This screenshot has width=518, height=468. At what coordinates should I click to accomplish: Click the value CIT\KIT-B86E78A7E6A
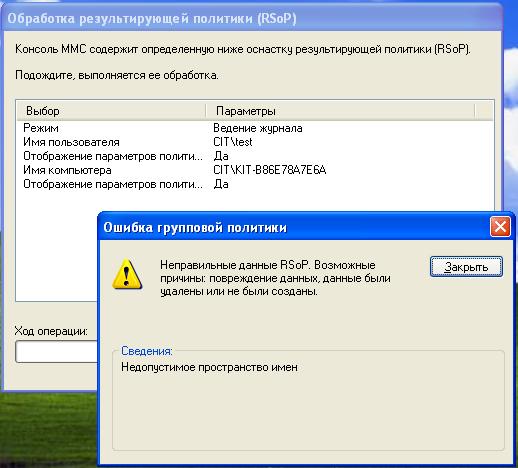[269, 170]
